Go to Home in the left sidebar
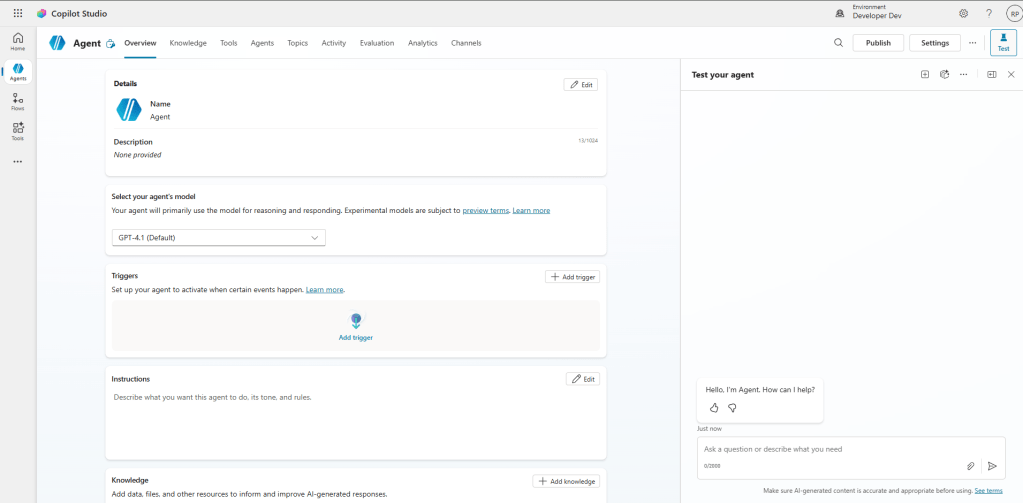The image size is (1023, 503). coord(18,41)
